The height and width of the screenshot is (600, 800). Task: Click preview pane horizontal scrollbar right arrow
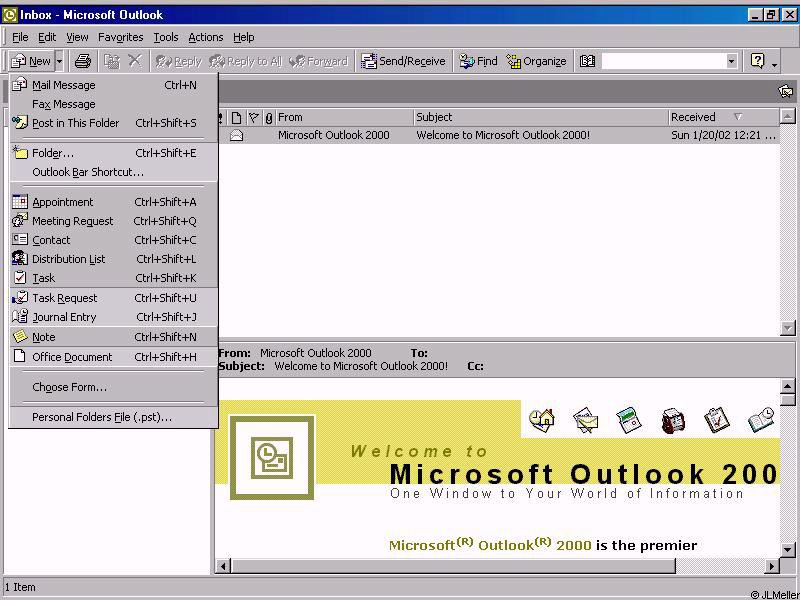[771, 566]
